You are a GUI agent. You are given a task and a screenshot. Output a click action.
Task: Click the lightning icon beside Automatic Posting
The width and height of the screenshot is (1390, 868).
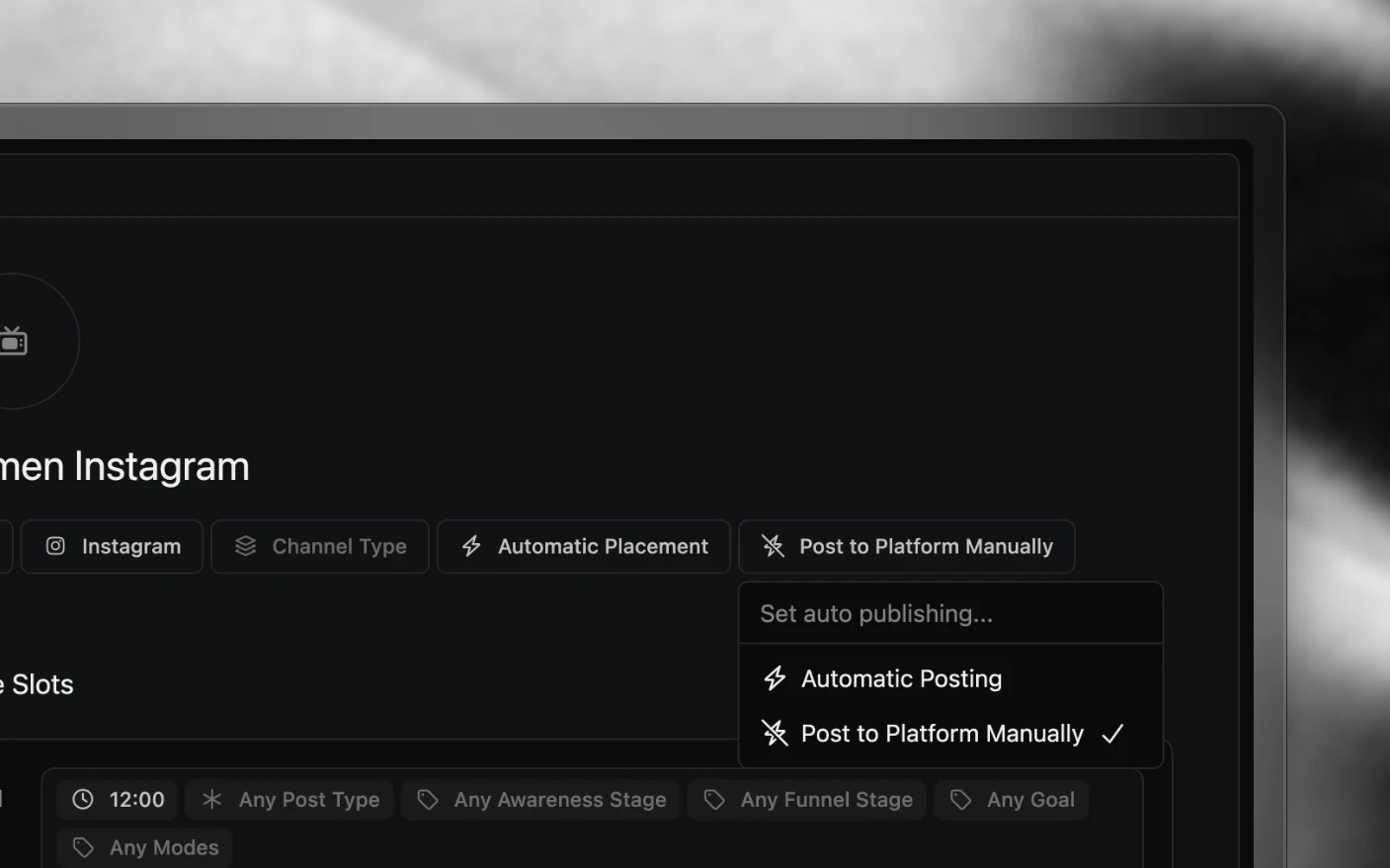pyautogui.click(x=775, y=678)
